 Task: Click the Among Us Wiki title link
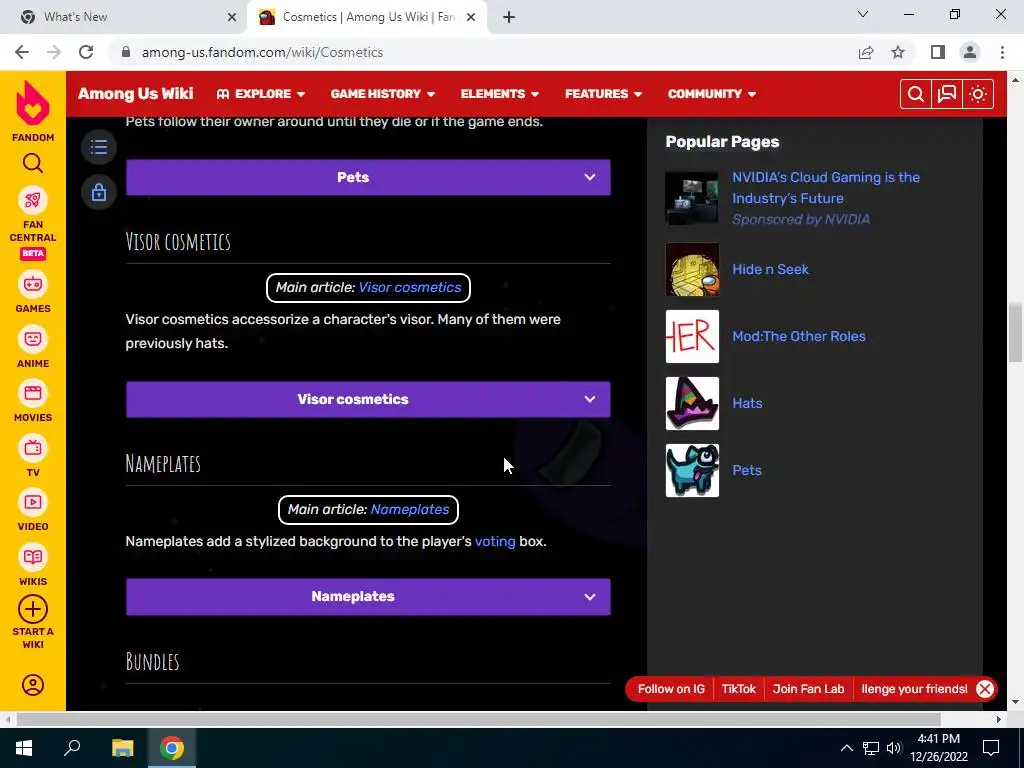(x=135, y=93)
